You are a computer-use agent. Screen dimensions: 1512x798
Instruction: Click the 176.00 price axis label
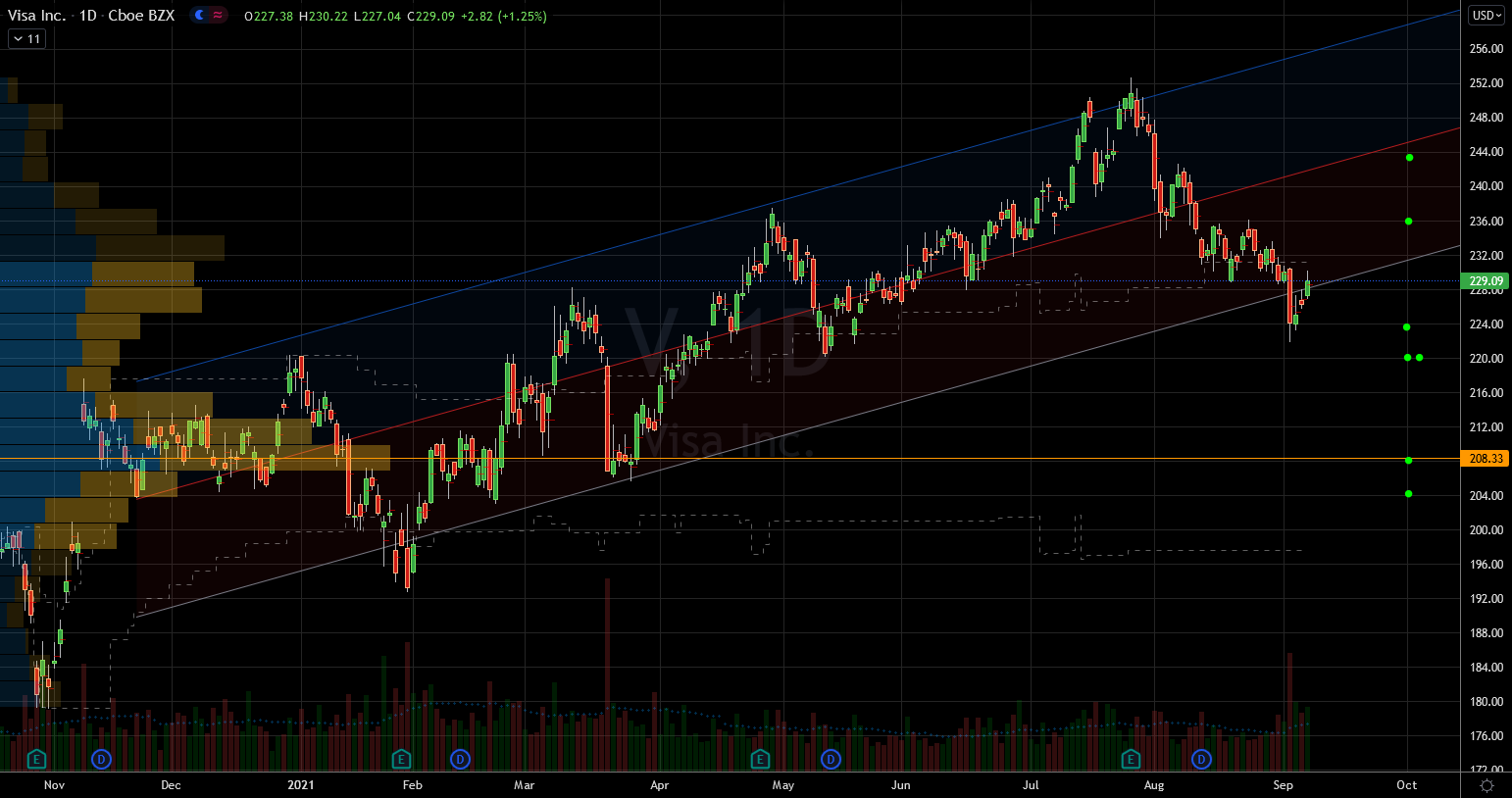click(1487, 736)
